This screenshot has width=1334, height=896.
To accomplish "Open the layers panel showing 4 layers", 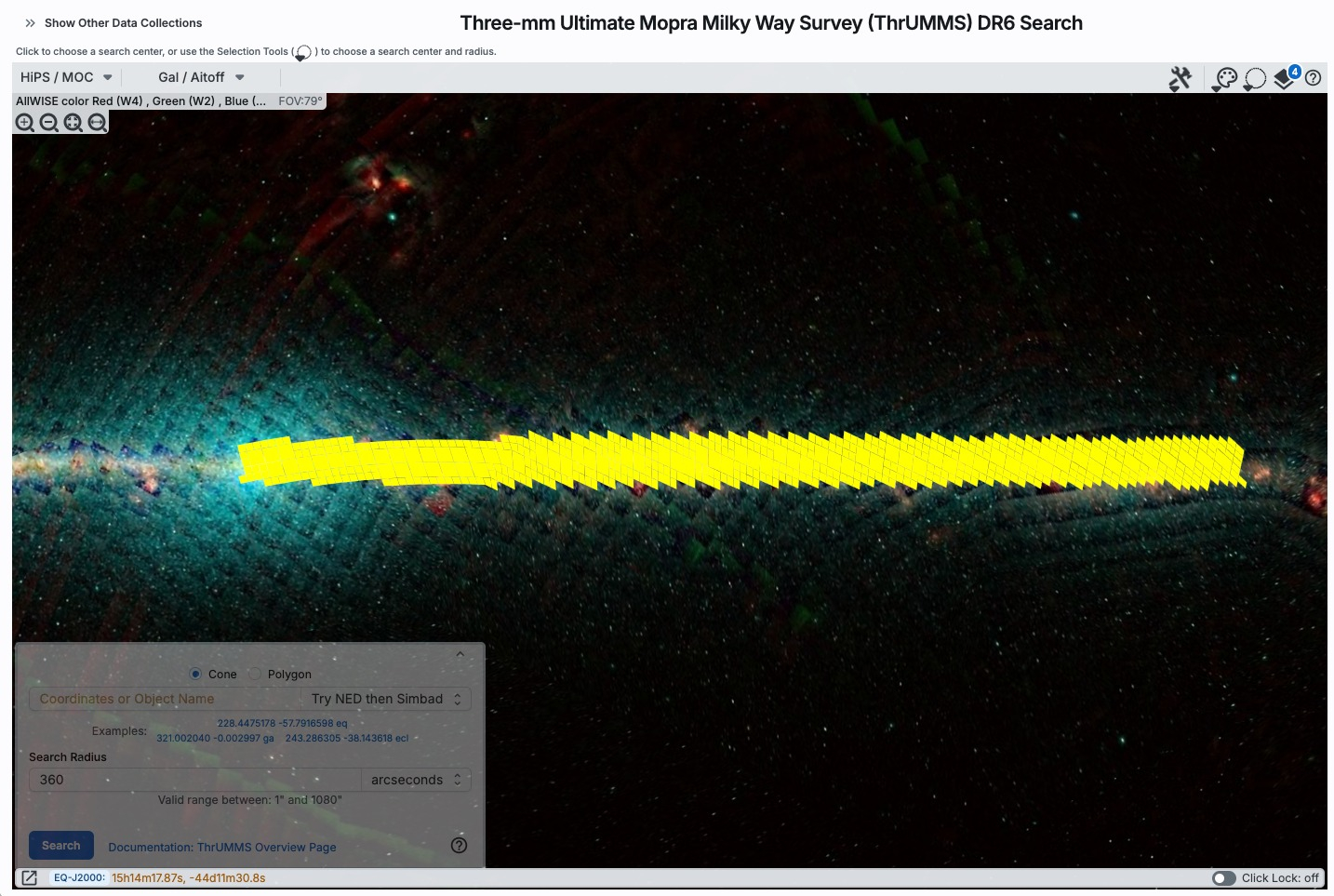I will pyautogui.click(x=1285, y=79).
